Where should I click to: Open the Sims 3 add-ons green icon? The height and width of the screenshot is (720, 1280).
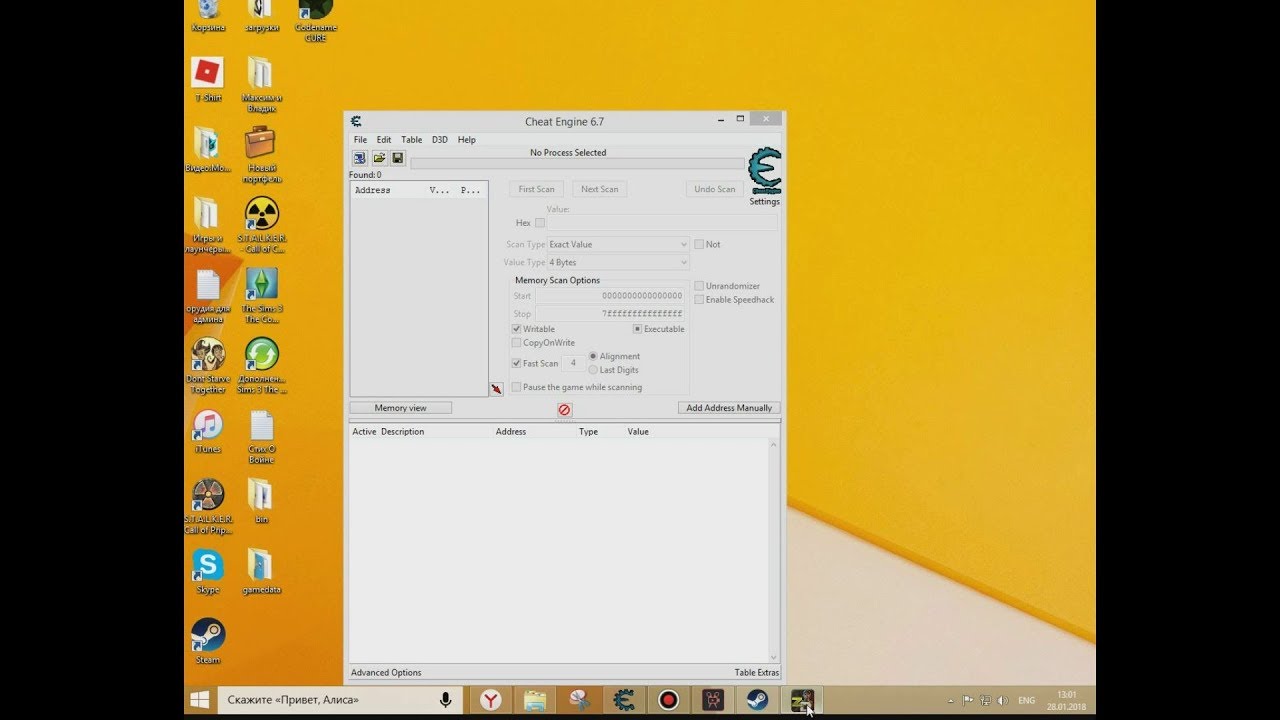[x=261, y=366]
